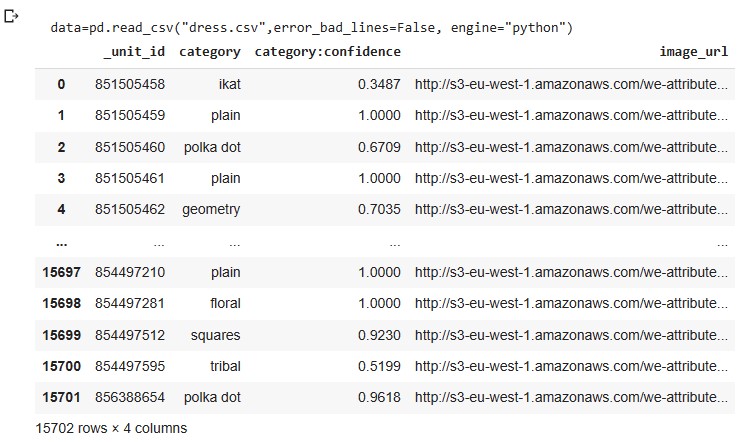Click the row index 15697
Screen dimensions: 746x442
(61, 272)
